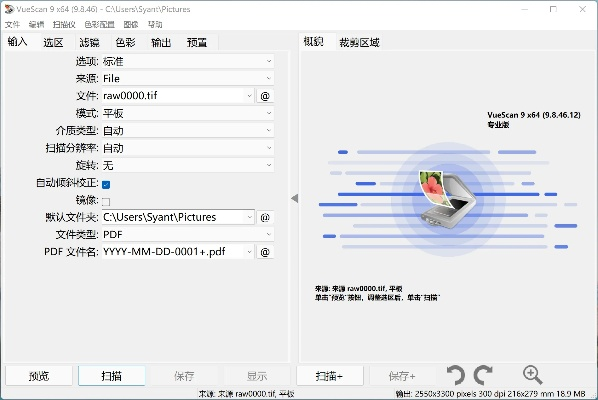This screenshot has width=598, height=400.
Task: Open 模式 dropdown showing 平板
Action: 188,113
